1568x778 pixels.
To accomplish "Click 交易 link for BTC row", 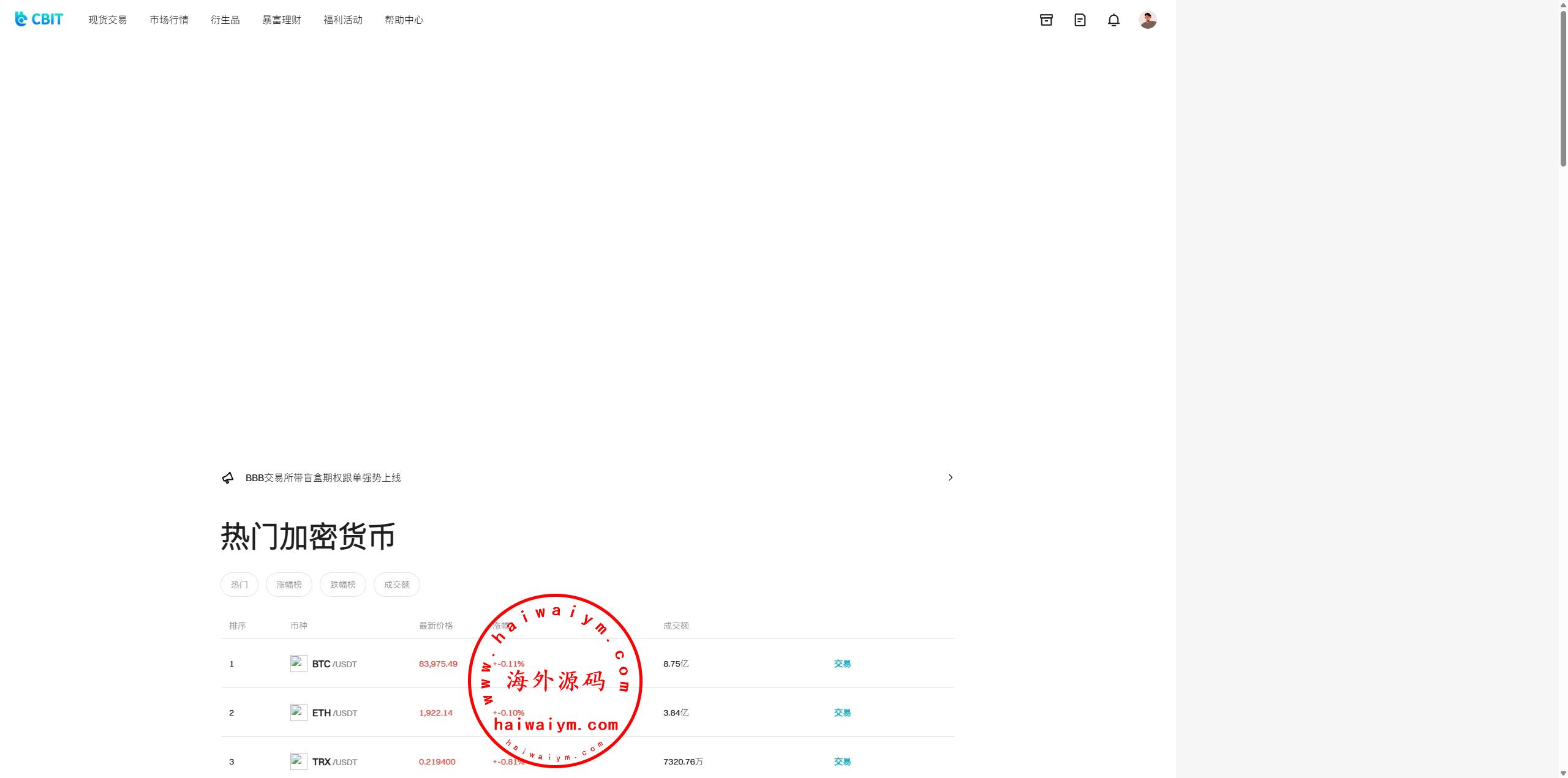I will [842, 664].
